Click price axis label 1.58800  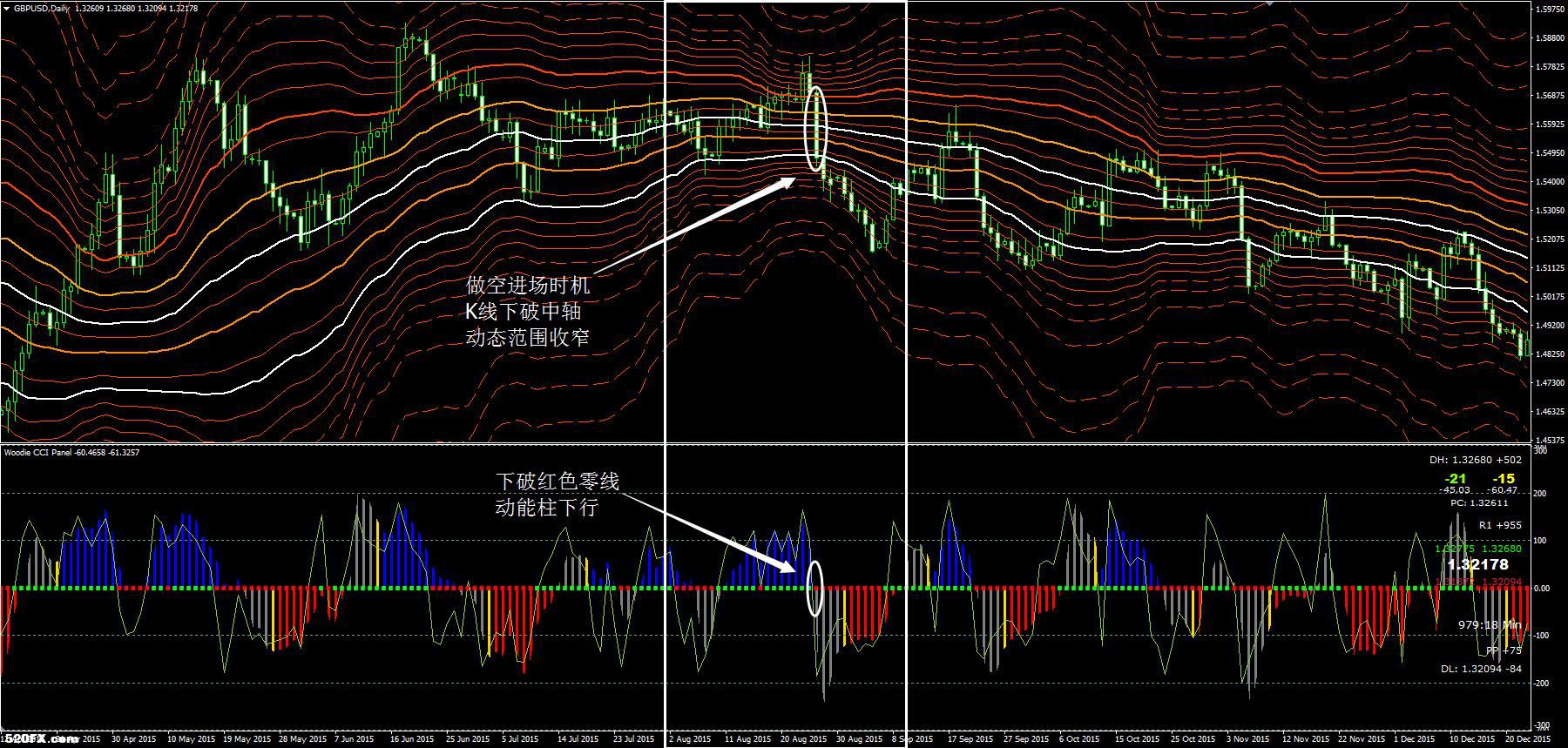pos(1550,38)
